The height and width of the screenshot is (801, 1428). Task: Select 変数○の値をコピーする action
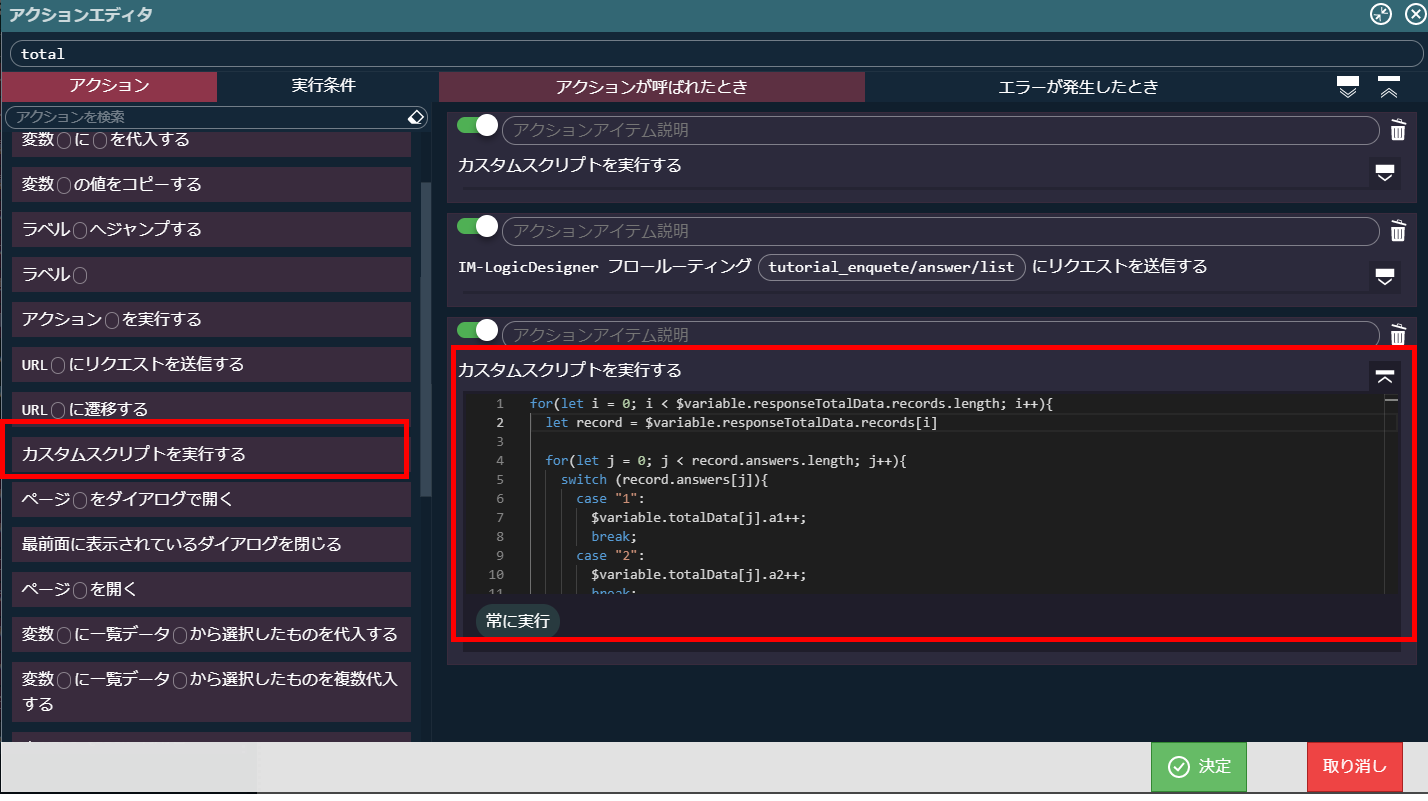click(211, 184)
